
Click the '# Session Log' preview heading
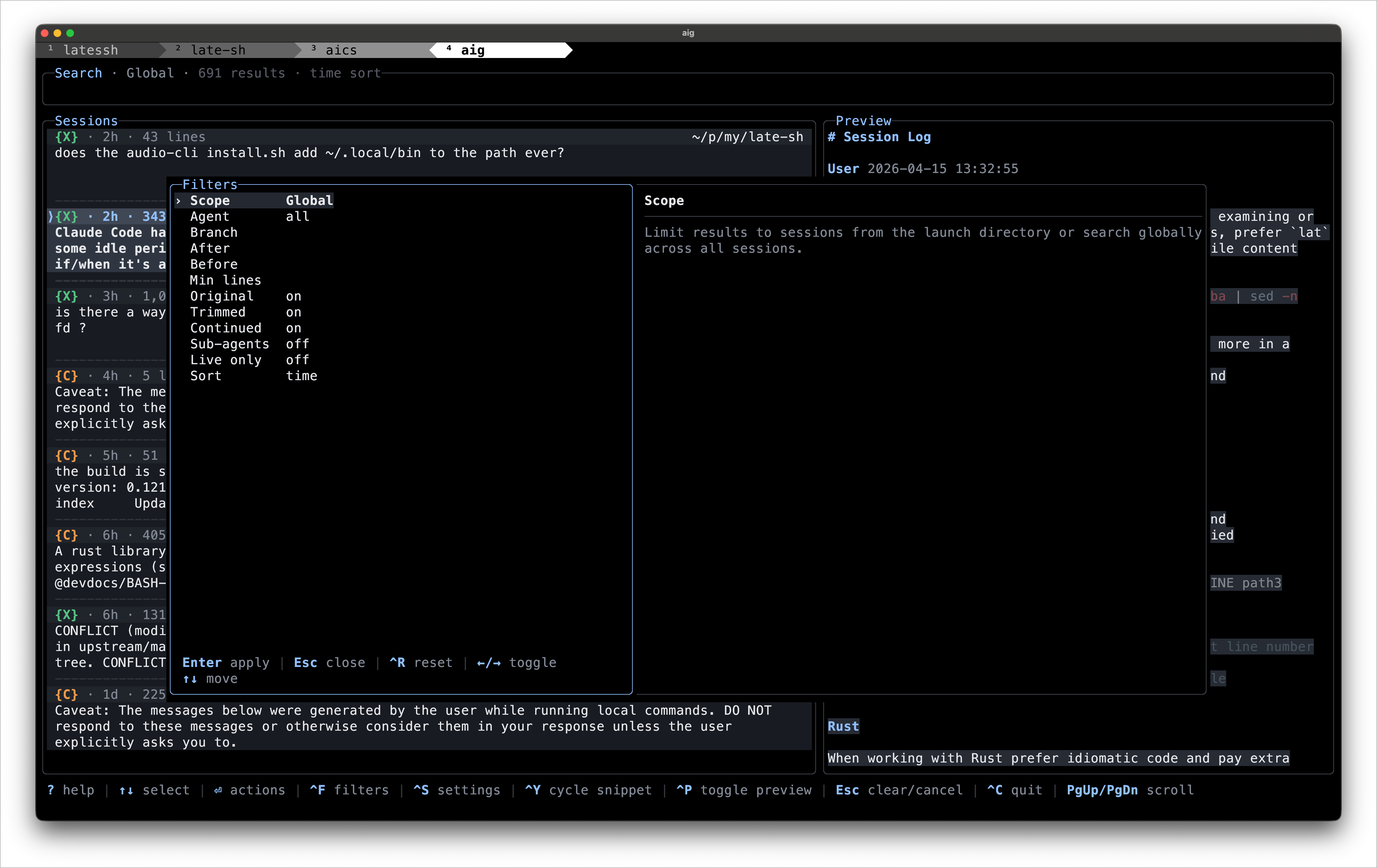pos(879,137)
